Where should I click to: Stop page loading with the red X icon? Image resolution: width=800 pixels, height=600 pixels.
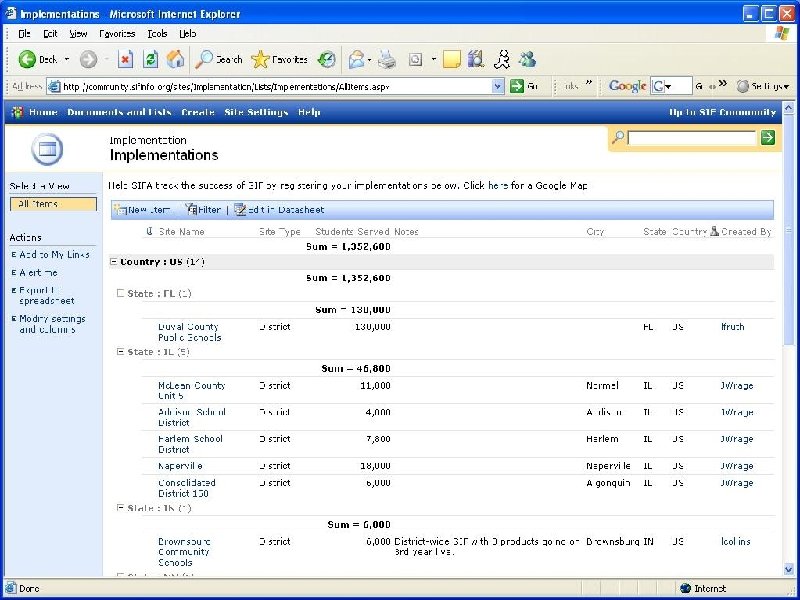pyautogui.click(x=126, y=60)
